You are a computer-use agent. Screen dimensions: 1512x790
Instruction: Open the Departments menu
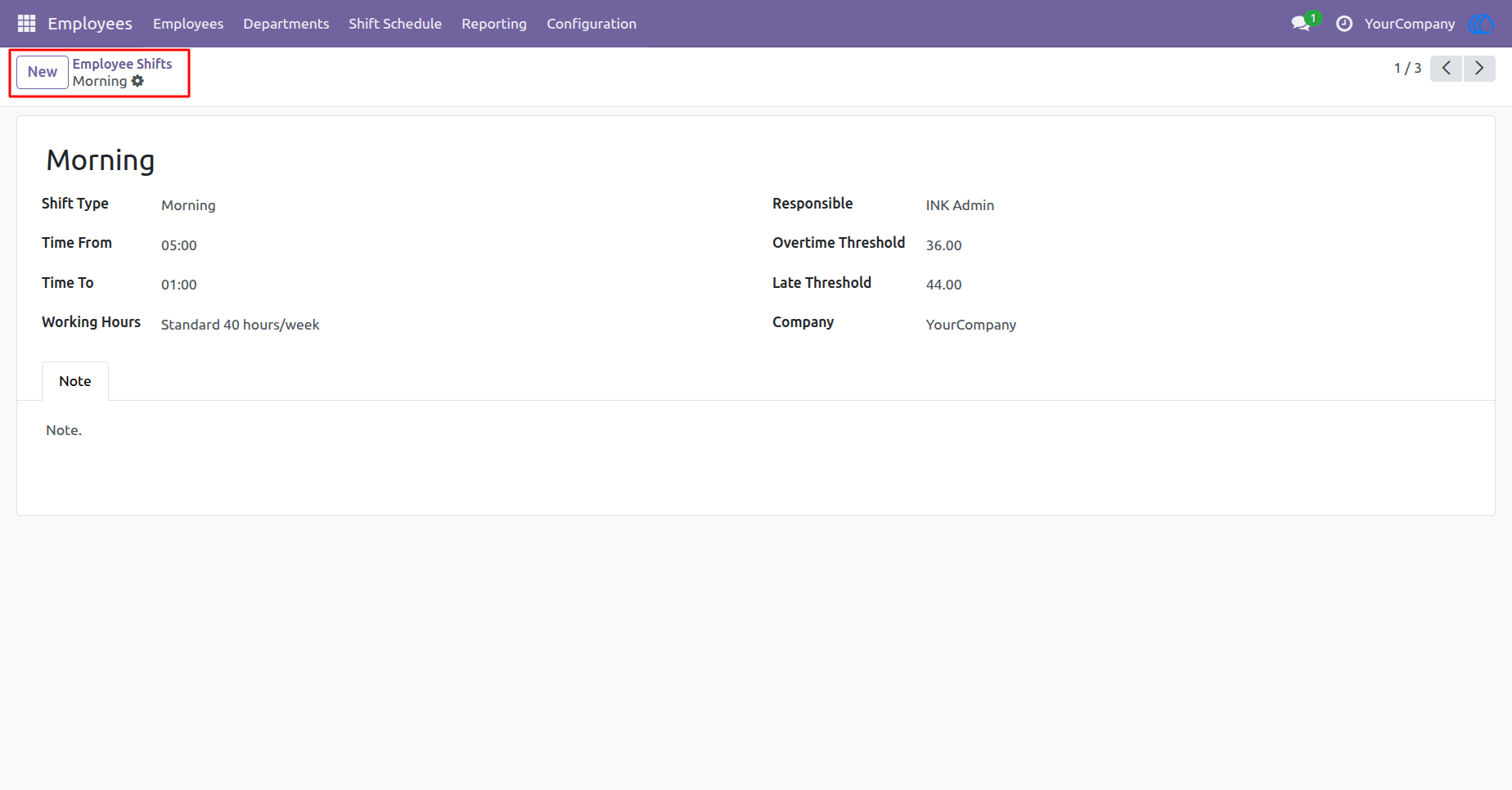[x=286, y=24]
